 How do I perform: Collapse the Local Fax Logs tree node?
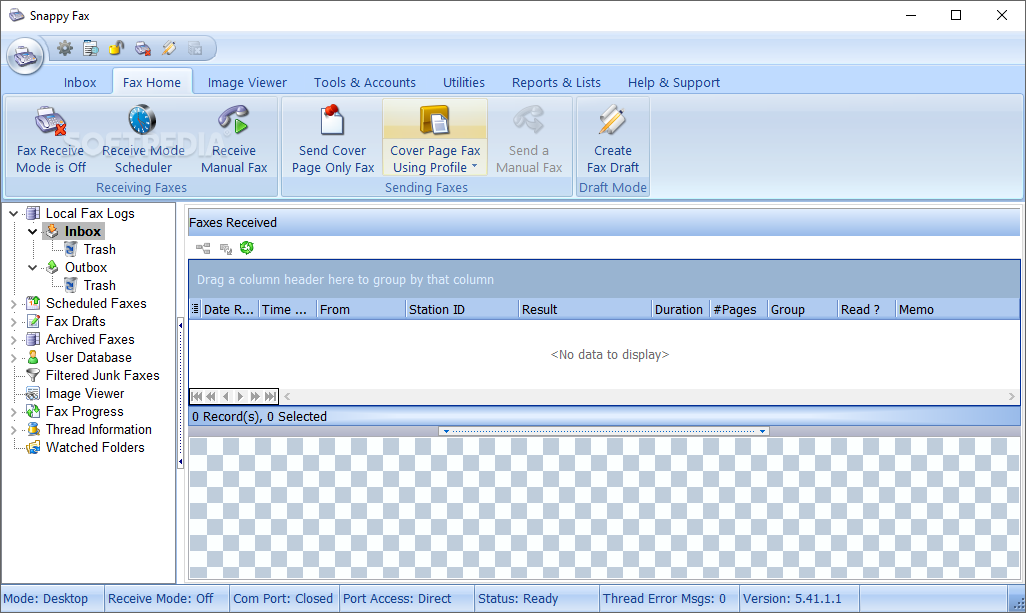(13, 213)
